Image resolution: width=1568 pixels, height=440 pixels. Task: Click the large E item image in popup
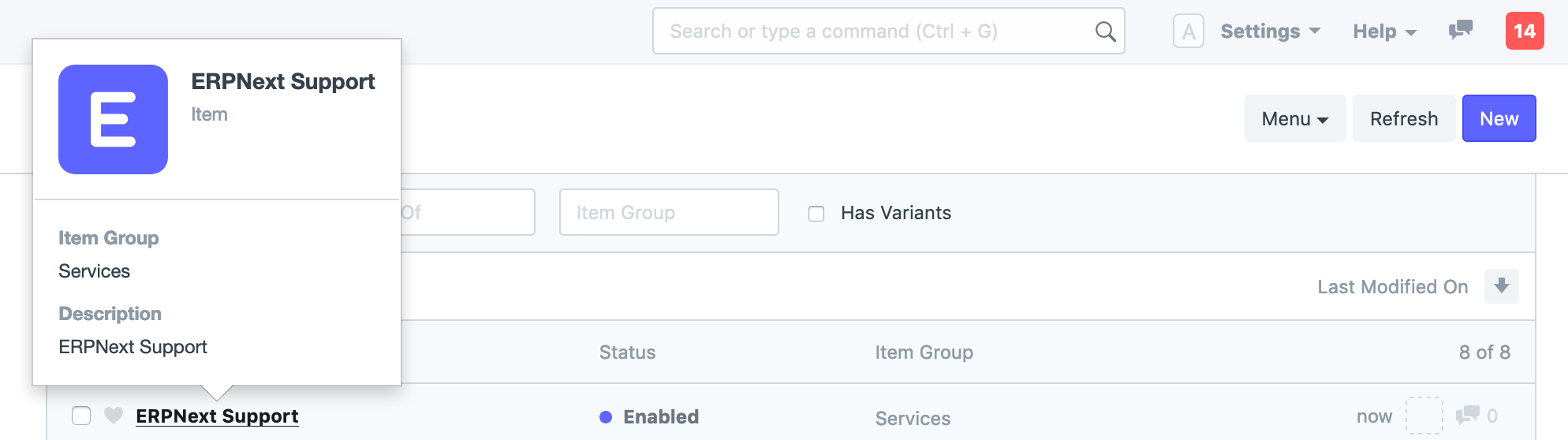click(x=113, y=119)
